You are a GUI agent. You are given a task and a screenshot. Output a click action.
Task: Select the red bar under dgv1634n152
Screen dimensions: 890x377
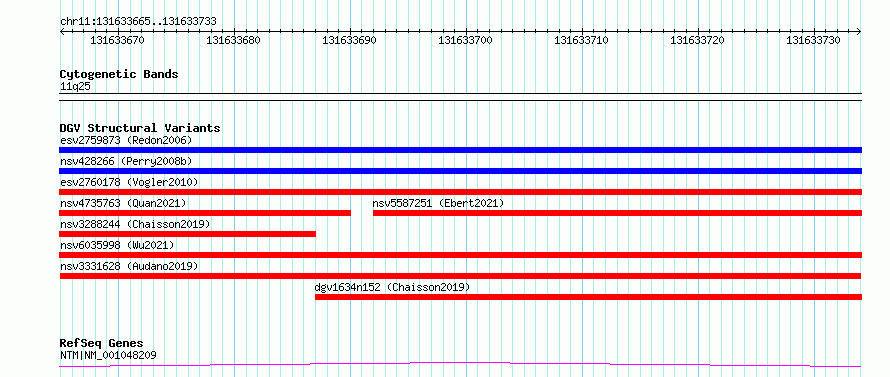coord(589,297)
